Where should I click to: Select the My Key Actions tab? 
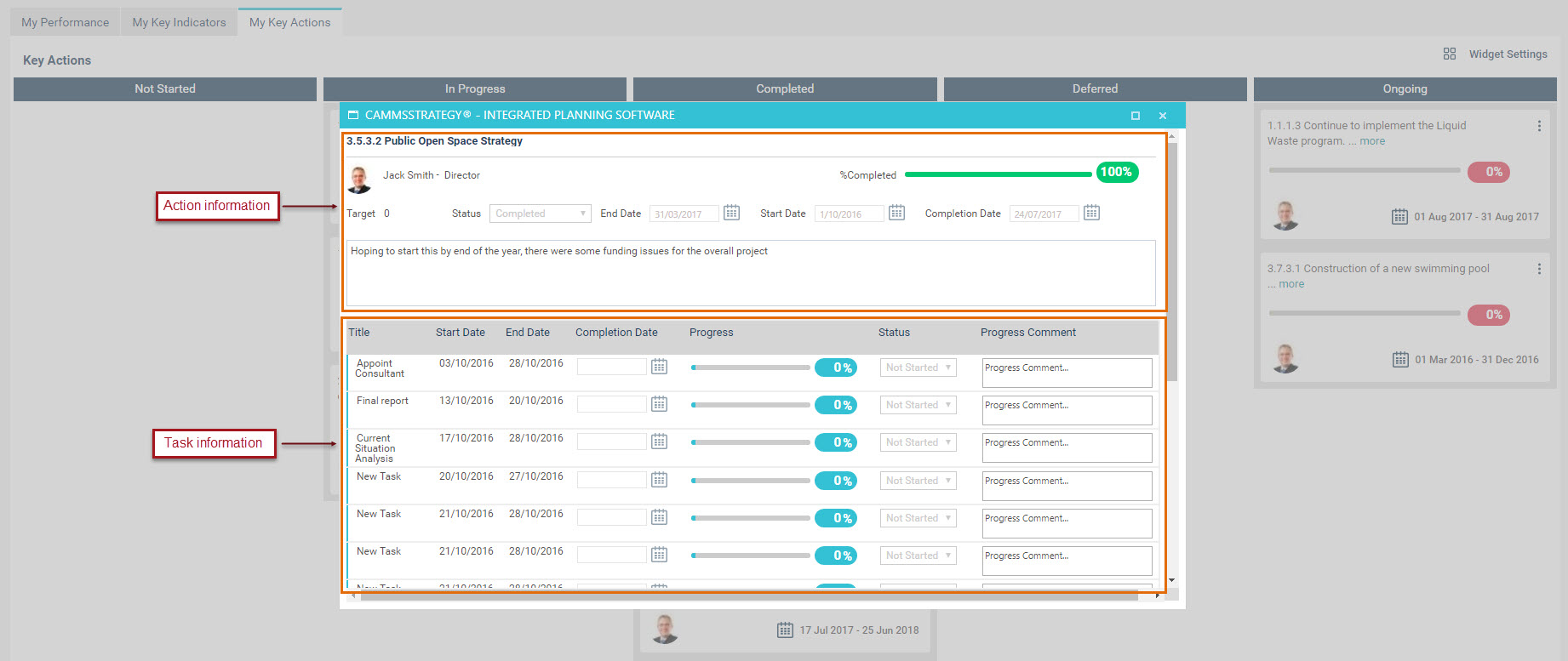click(290, 22)
